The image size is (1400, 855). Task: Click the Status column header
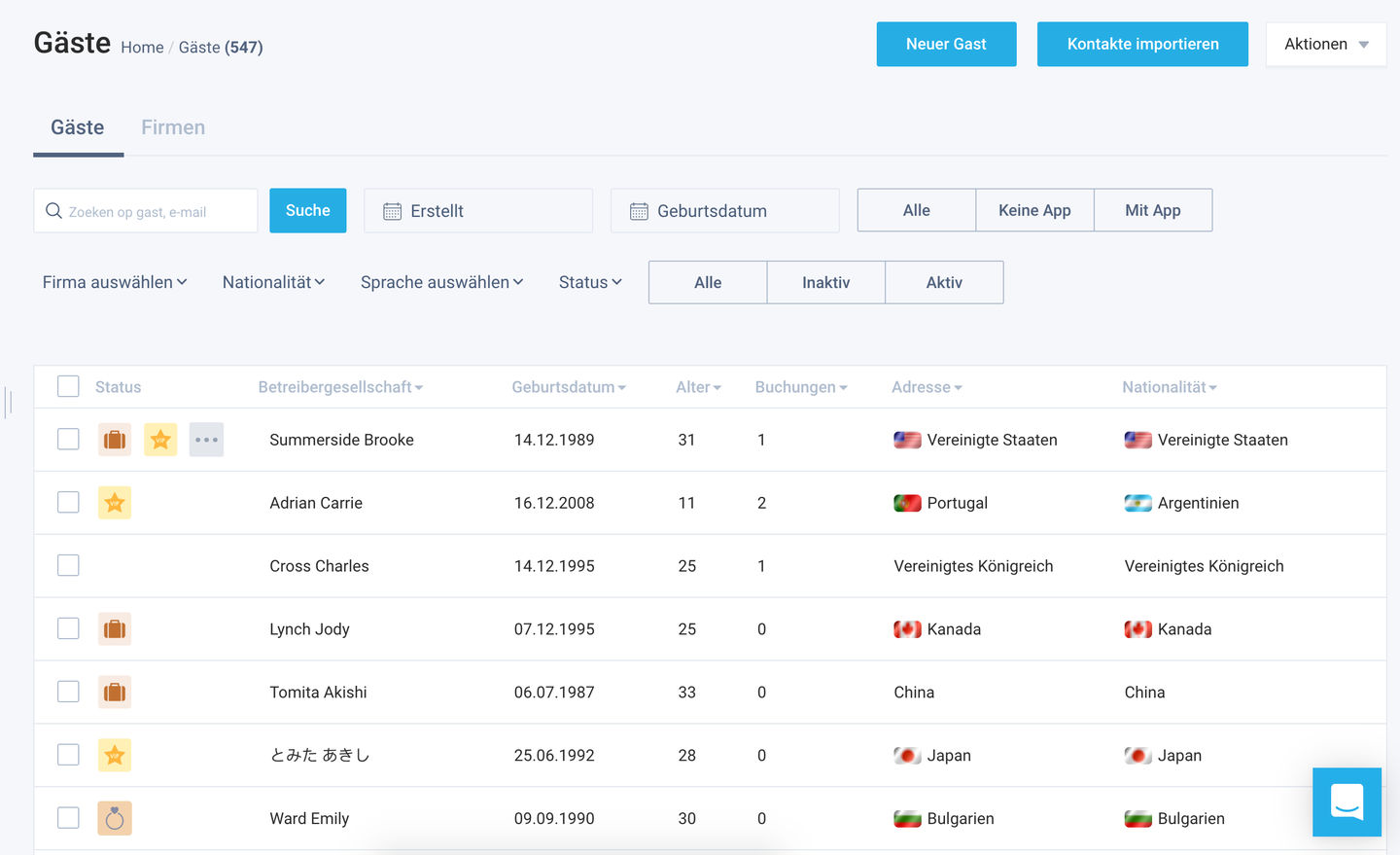coord(118,387)
